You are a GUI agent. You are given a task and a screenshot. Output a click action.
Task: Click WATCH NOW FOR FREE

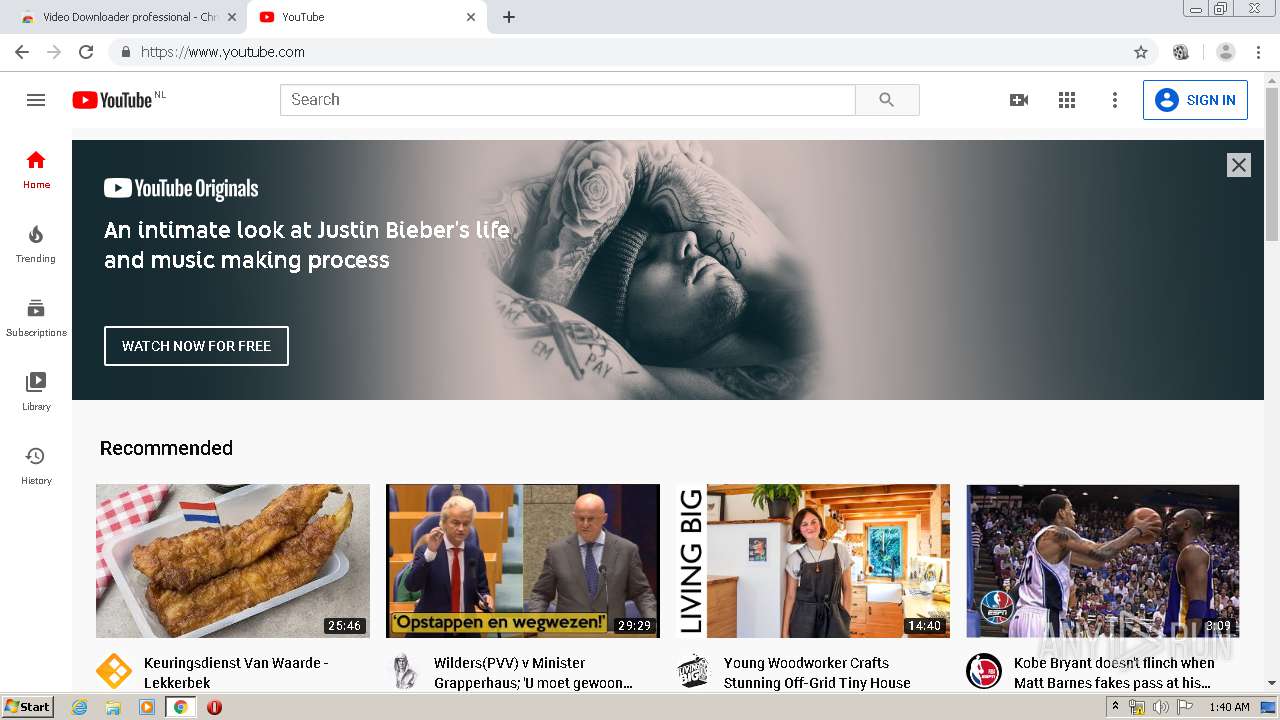196,346
